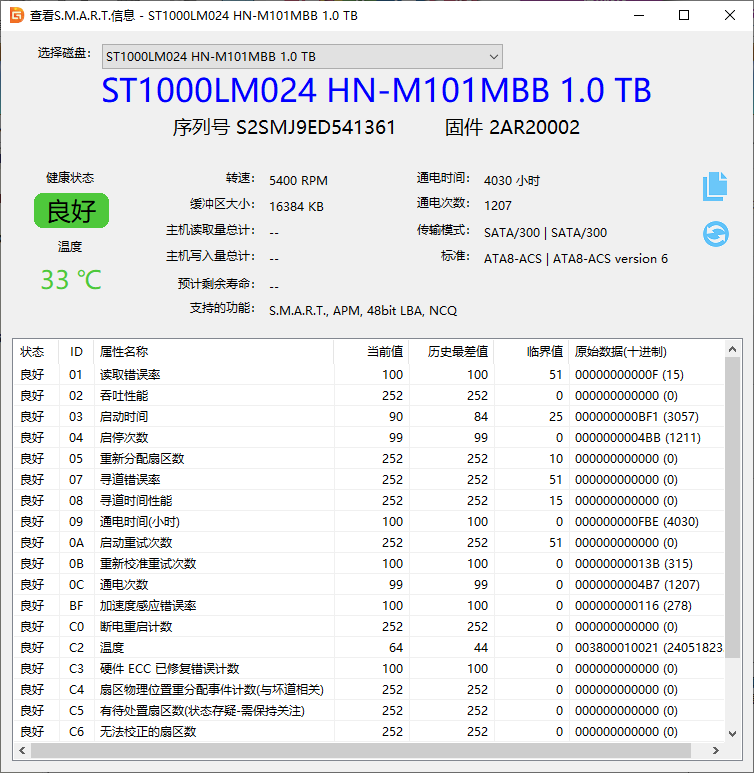754x773 pixels.
Task: Click raw value 003800010021 in 温度 row
Action: click(x=648, y=647)
